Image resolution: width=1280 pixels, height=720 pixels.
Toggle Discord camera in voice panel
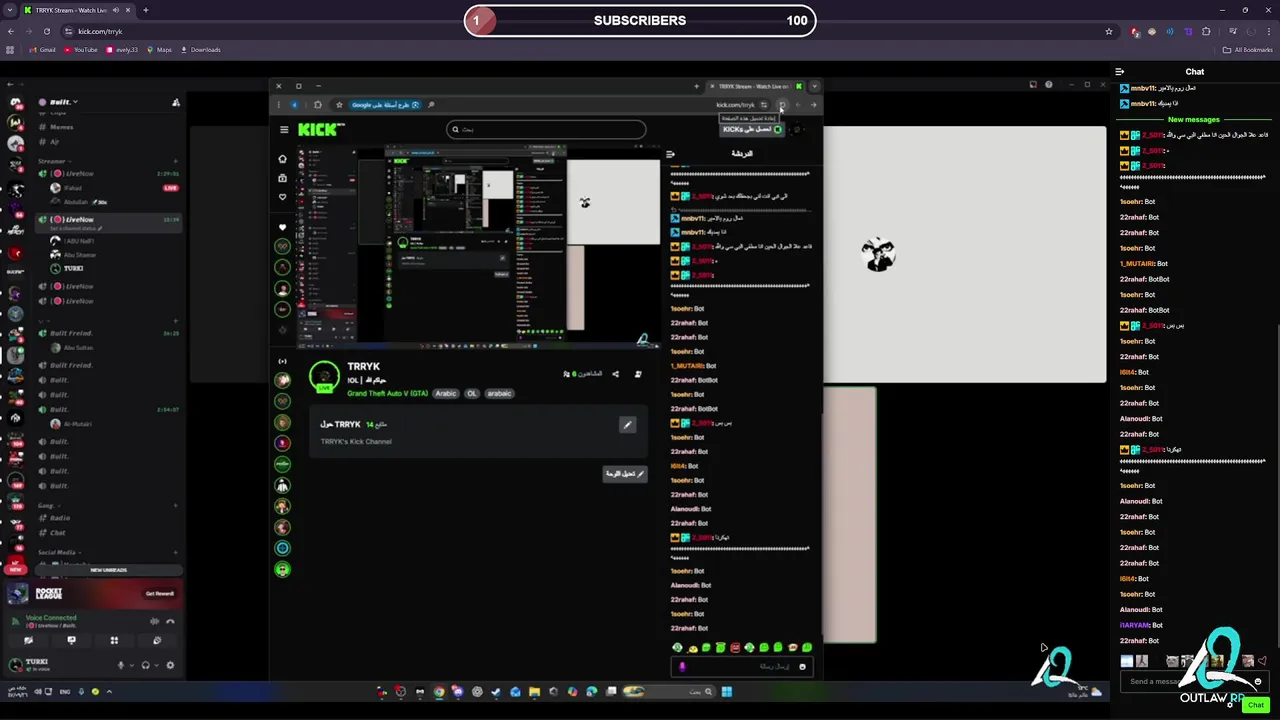point(28,640)
